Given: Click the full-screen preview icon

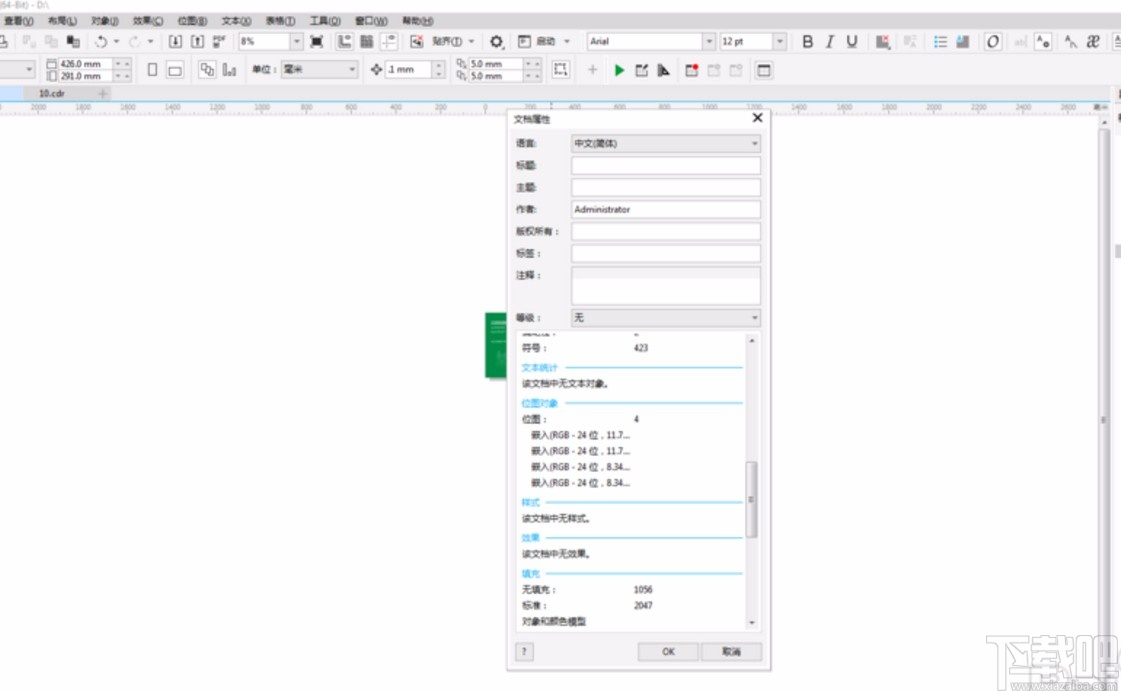Looking at the screenshot, I should point(317,42).
